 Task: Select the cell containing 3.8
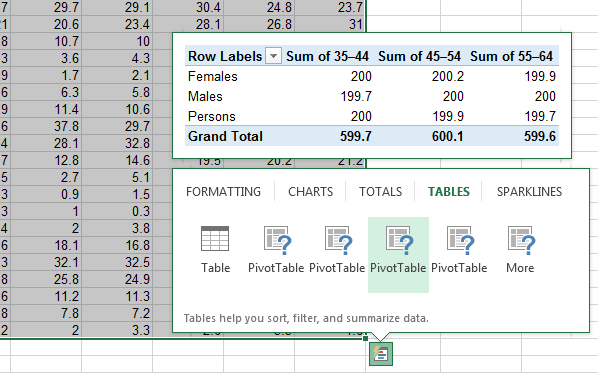point(117,228)
